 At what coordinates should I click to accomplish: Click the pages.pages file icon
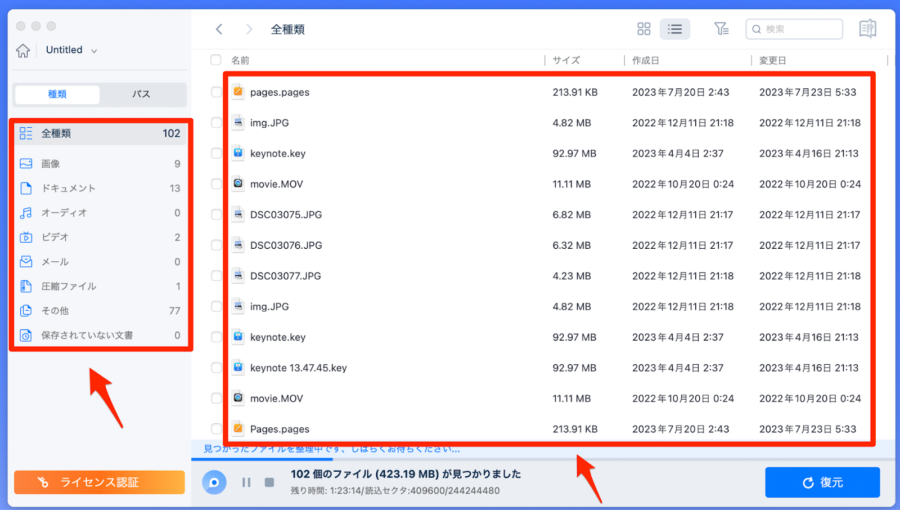238,92
